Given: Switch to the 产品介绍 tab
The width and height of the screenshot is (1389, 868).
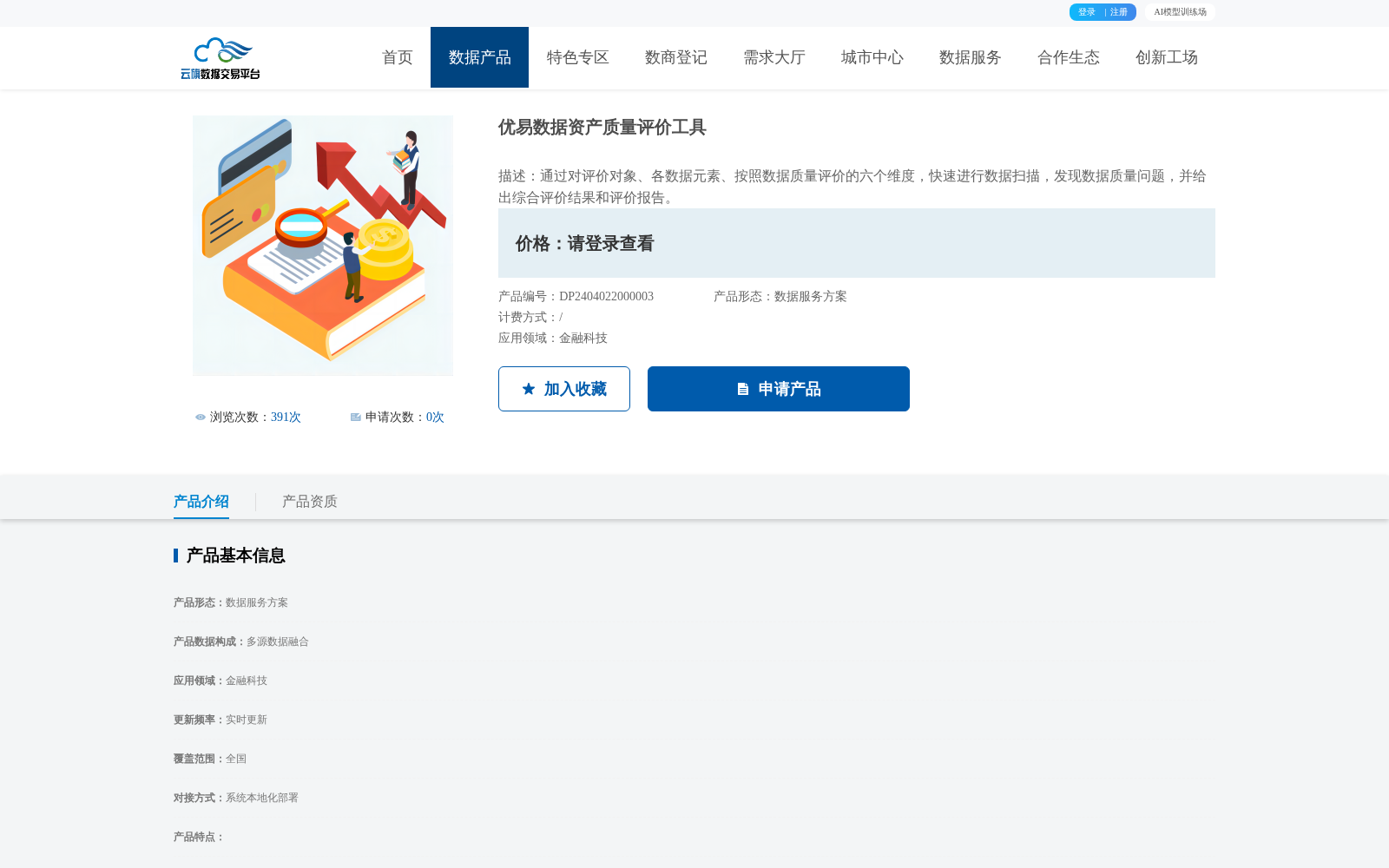Looking at the screenshot, I should tap(201, 502).
